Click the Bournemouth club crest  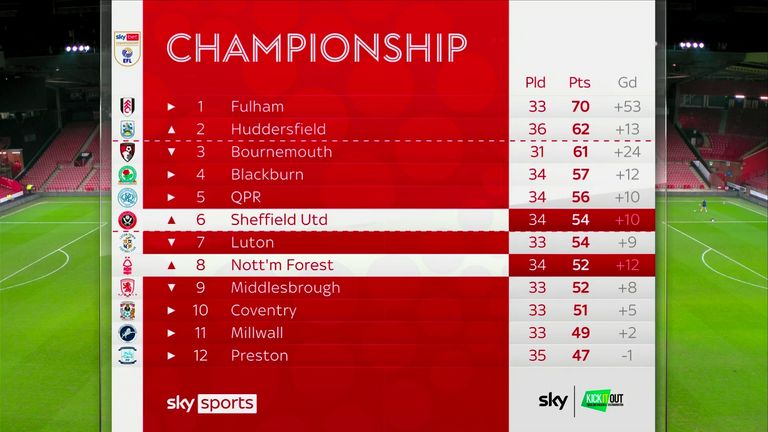pyautogui.click(x=127, y=152)
